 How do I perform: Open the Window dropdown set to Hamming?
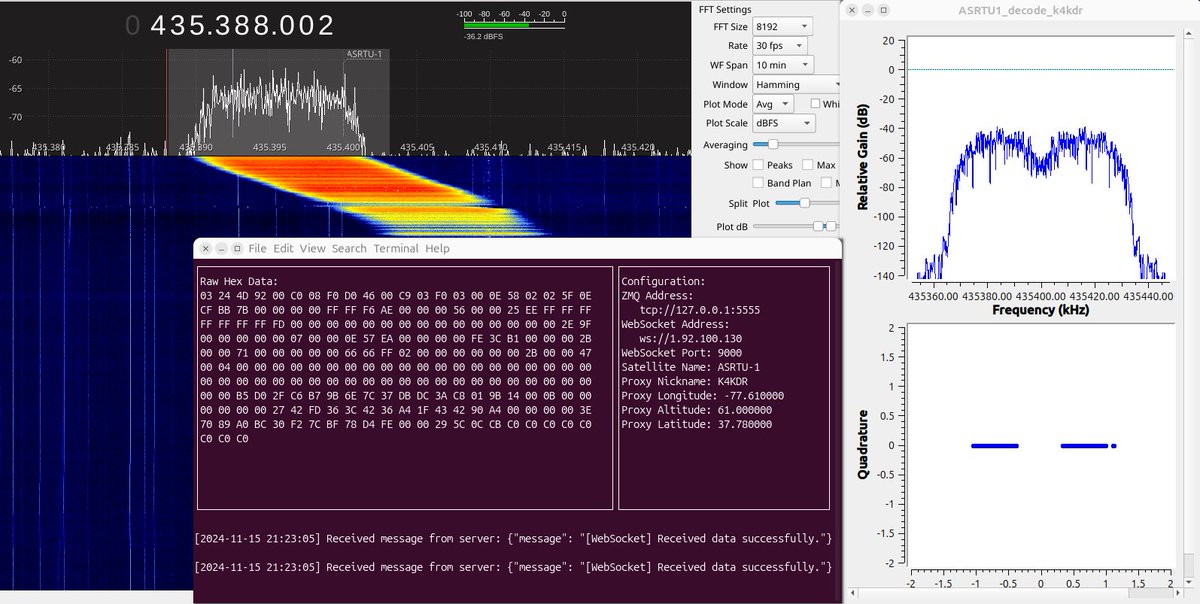(x=796, y=85)
